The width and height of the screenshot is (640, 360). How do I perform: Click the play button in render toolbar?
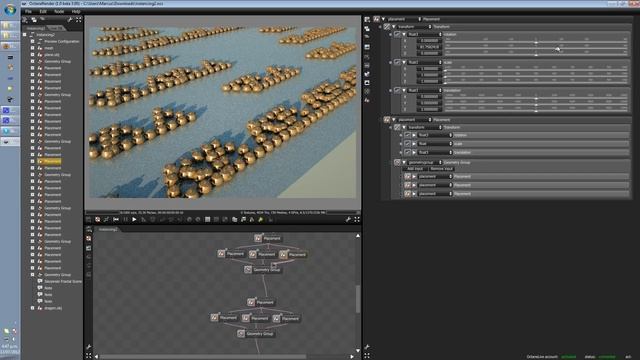coord(134,220)
